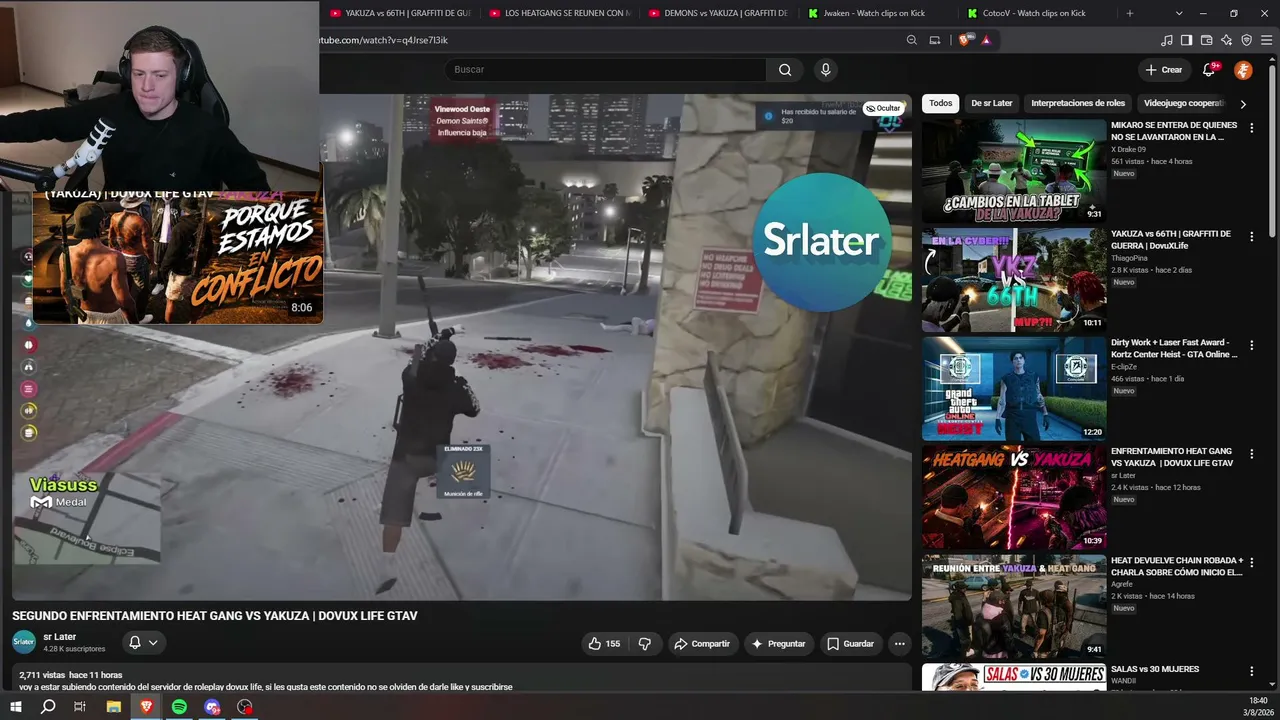Click inside the Buscar search field
The image size is (1280, 720).
(606, 70)
